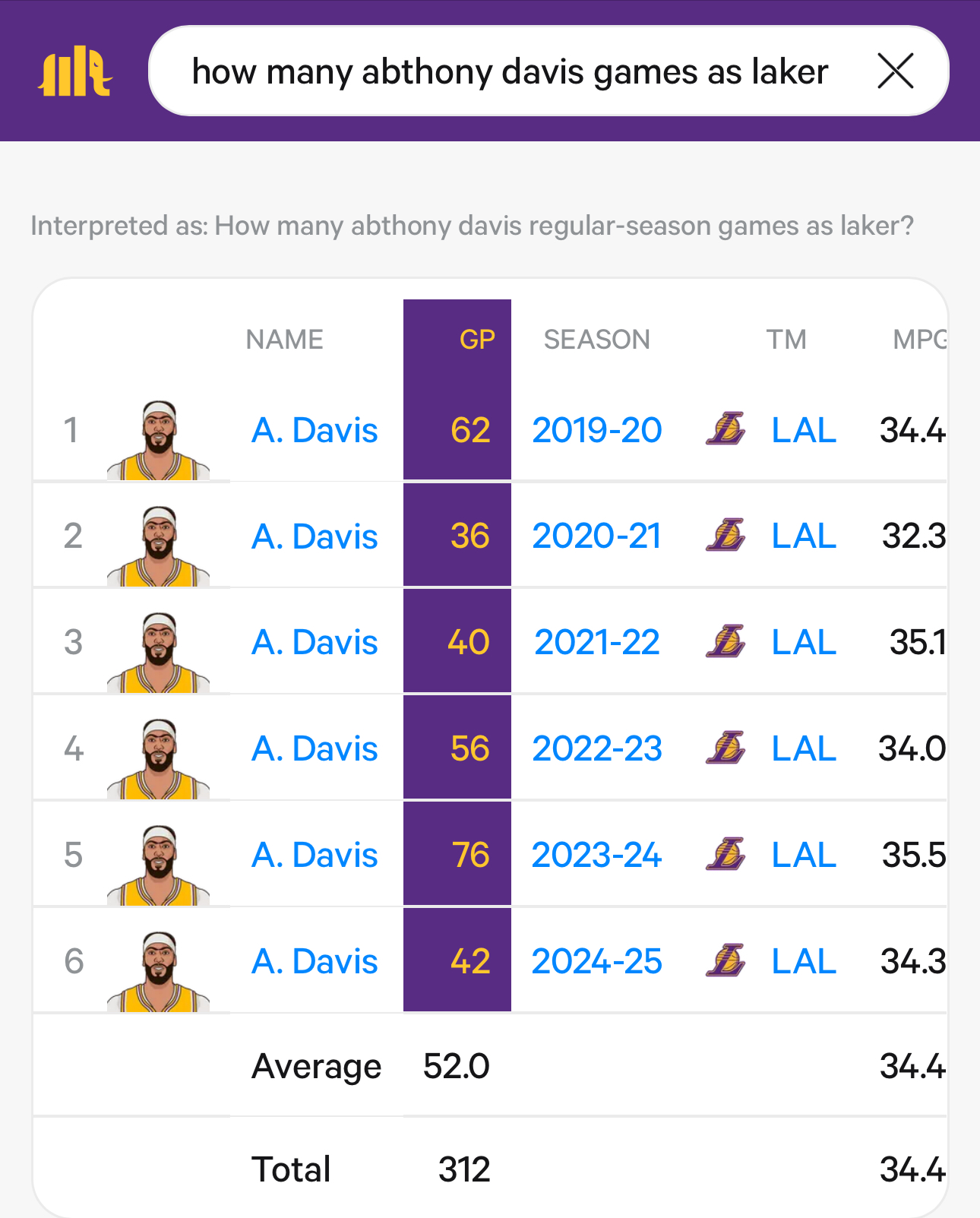Open the 2019-20 season link
The image size is (980, 1218).
point(596,430)
